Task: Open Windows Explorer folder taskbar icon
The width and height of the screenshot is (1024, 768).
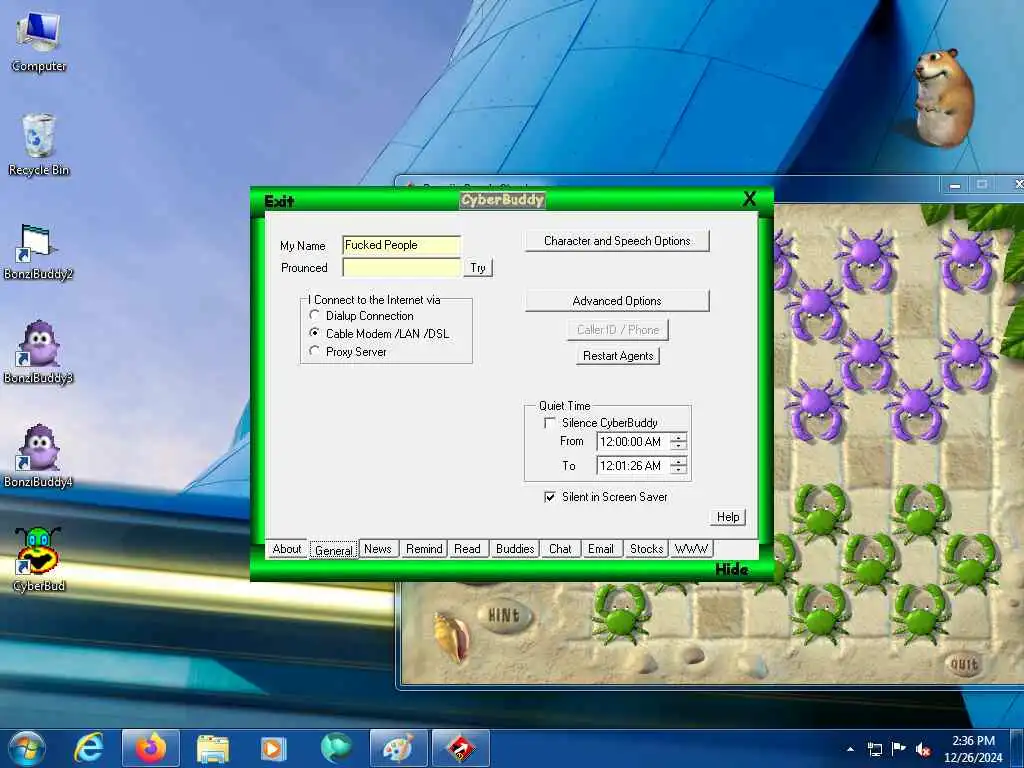Action: click(212, 748)
